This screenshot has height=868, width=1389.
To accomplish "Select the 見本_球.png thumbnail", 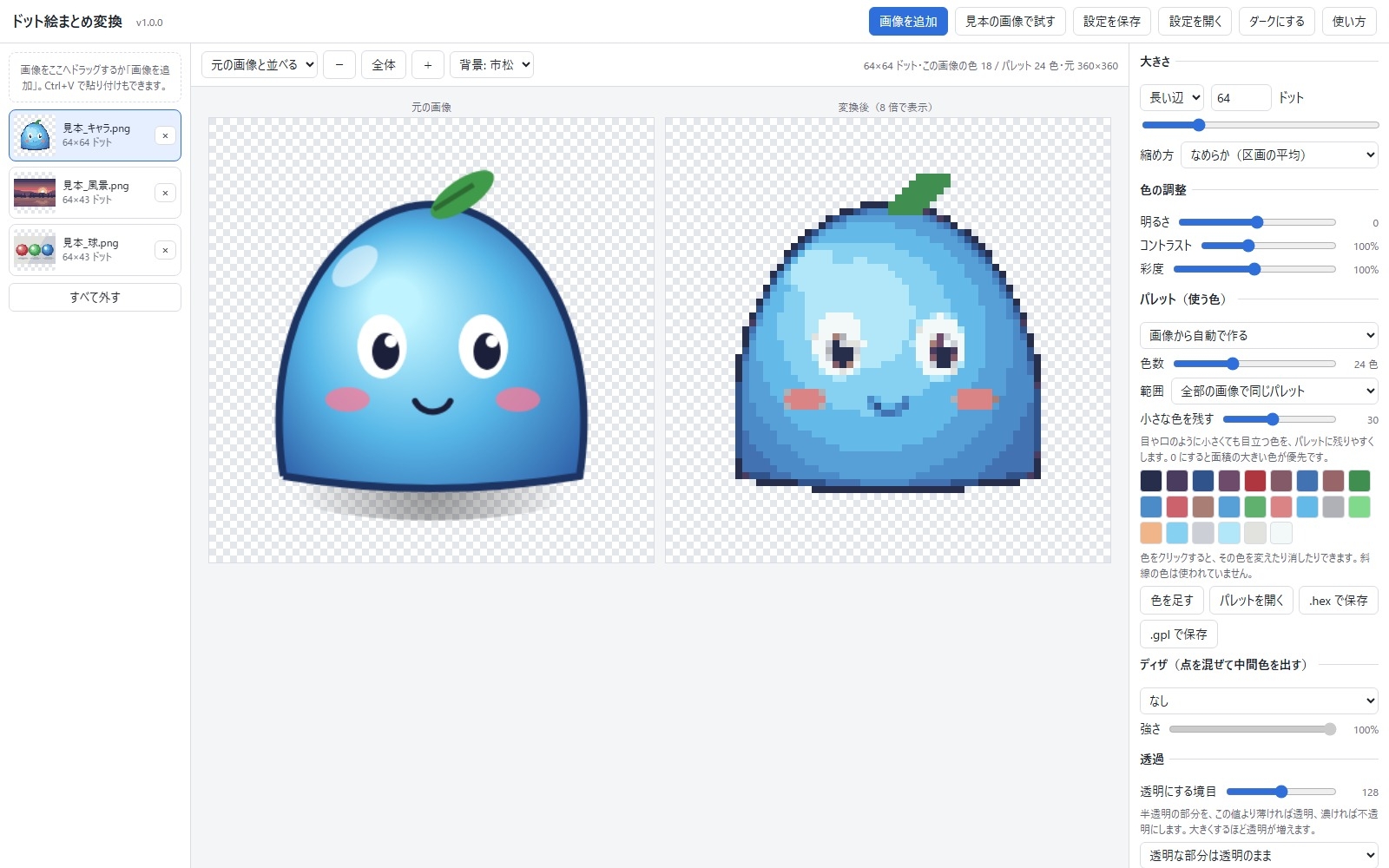I will [x=35, y=250].
